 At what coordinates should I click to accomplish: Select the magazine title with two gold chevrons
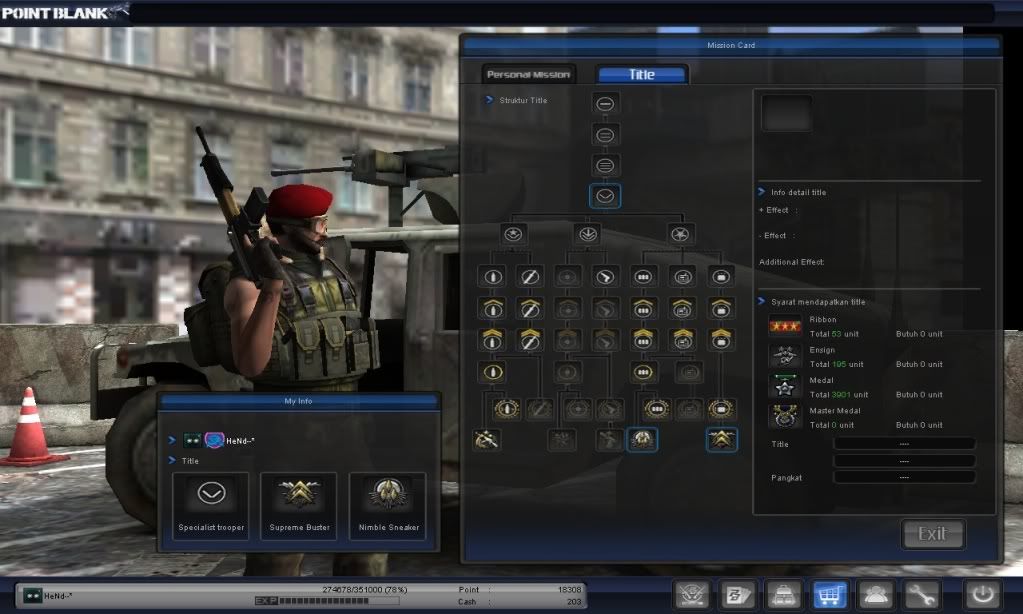coord(643,339)
